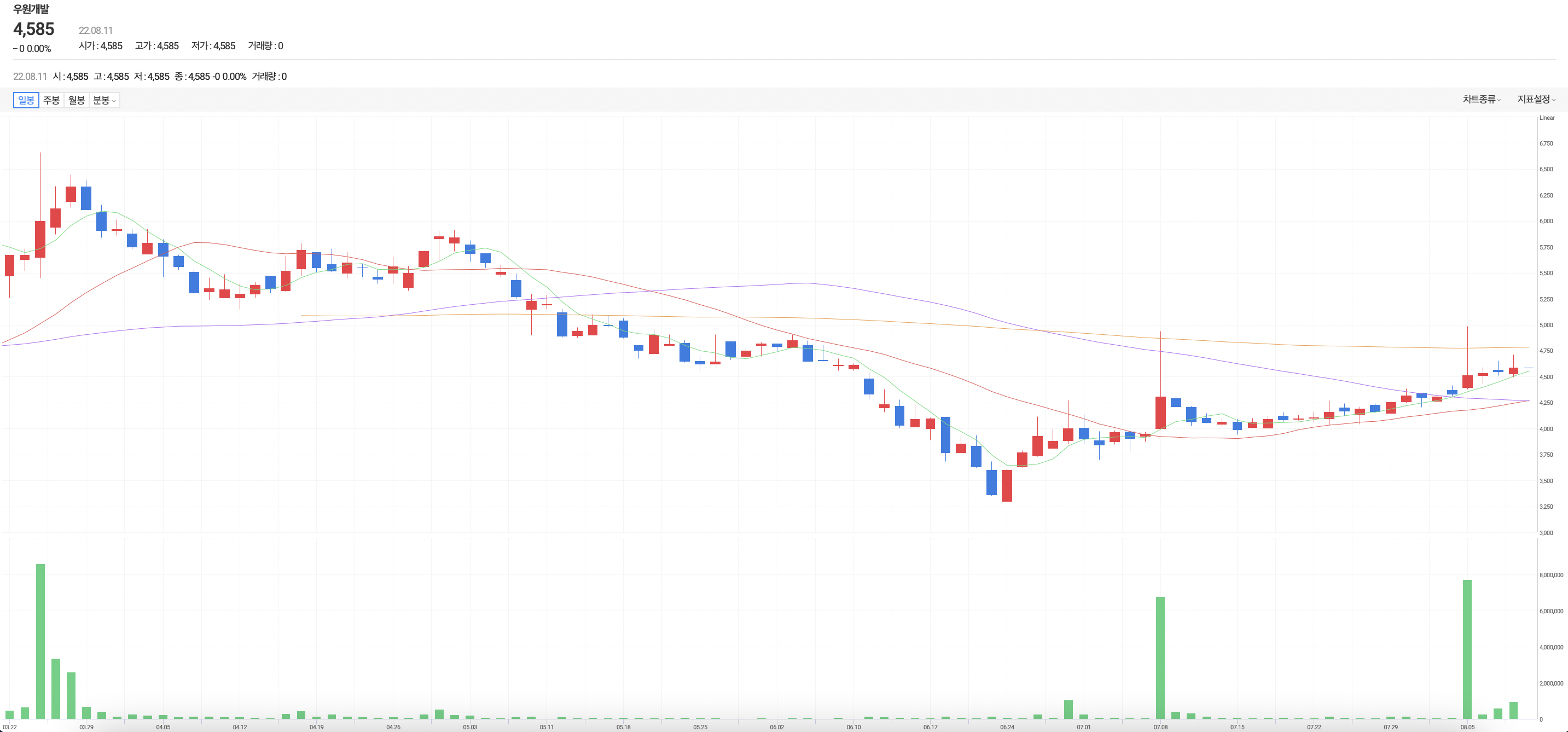Click the large 4,585 current price
The height and width of the screenshot is (732, 1568).
pos(34,29)
